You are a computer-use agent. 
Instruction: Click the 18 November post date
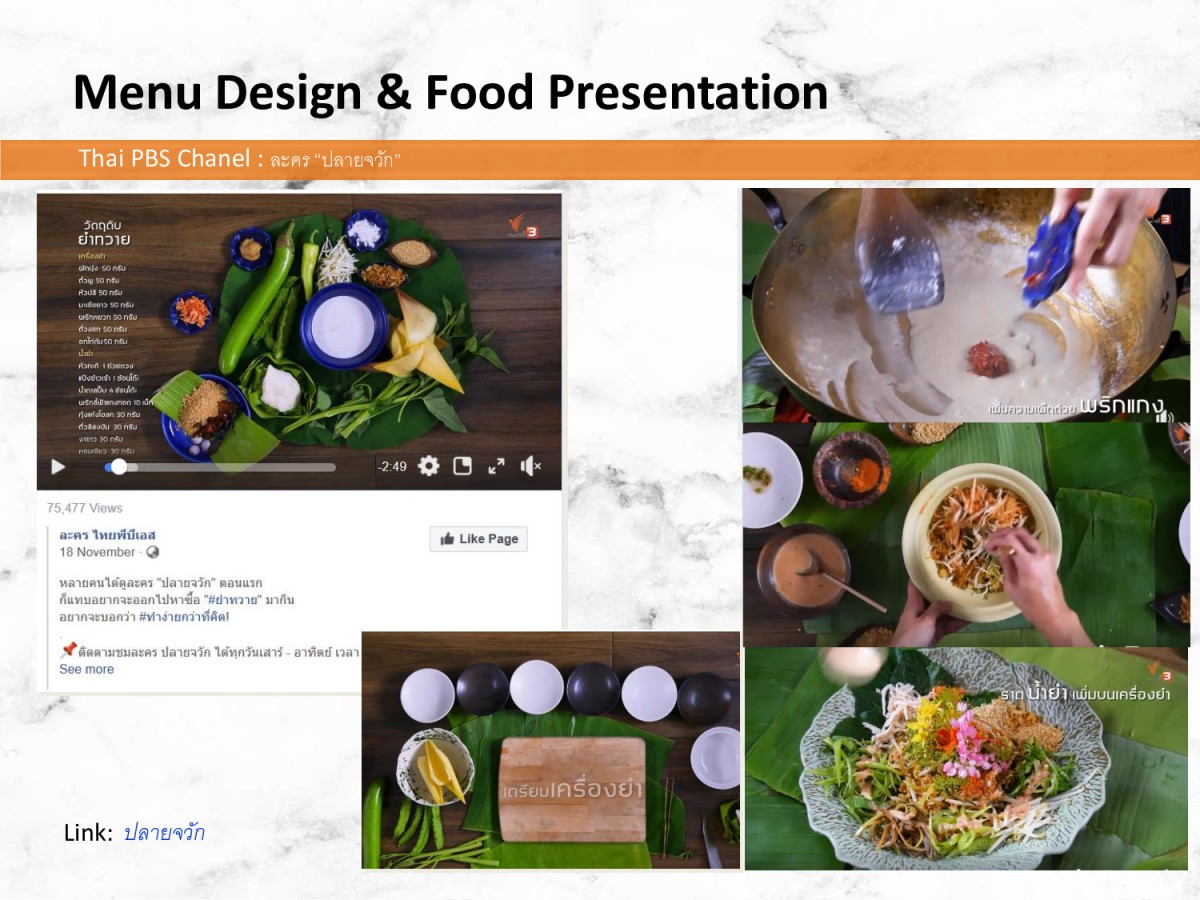point(97,552)
